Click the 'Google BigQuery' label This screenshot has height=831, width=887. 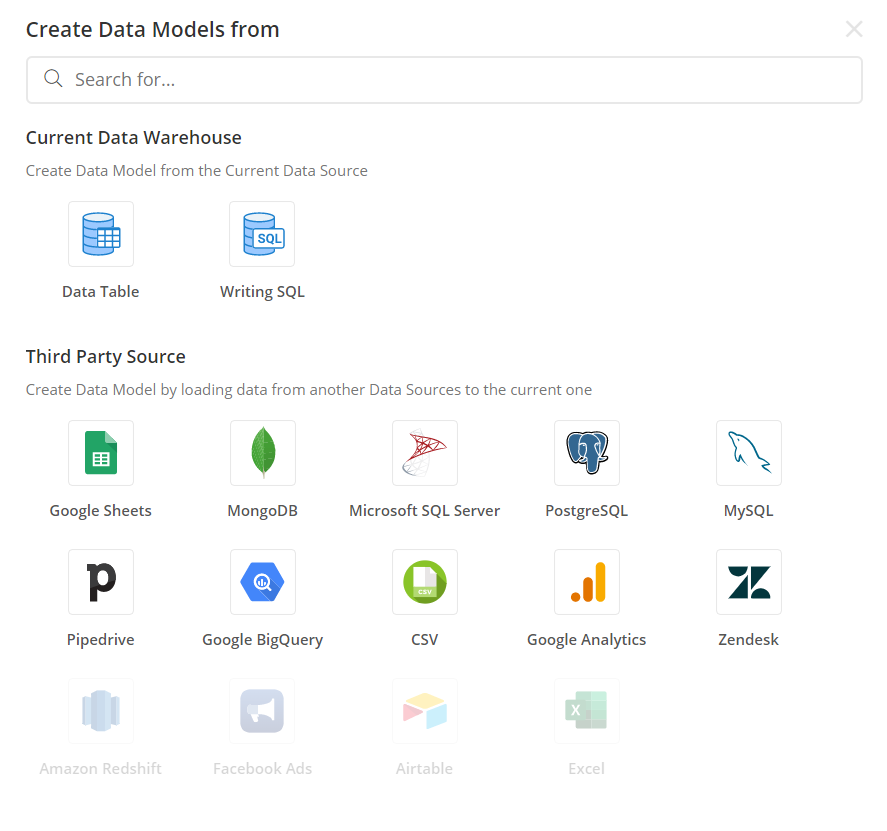262,640
